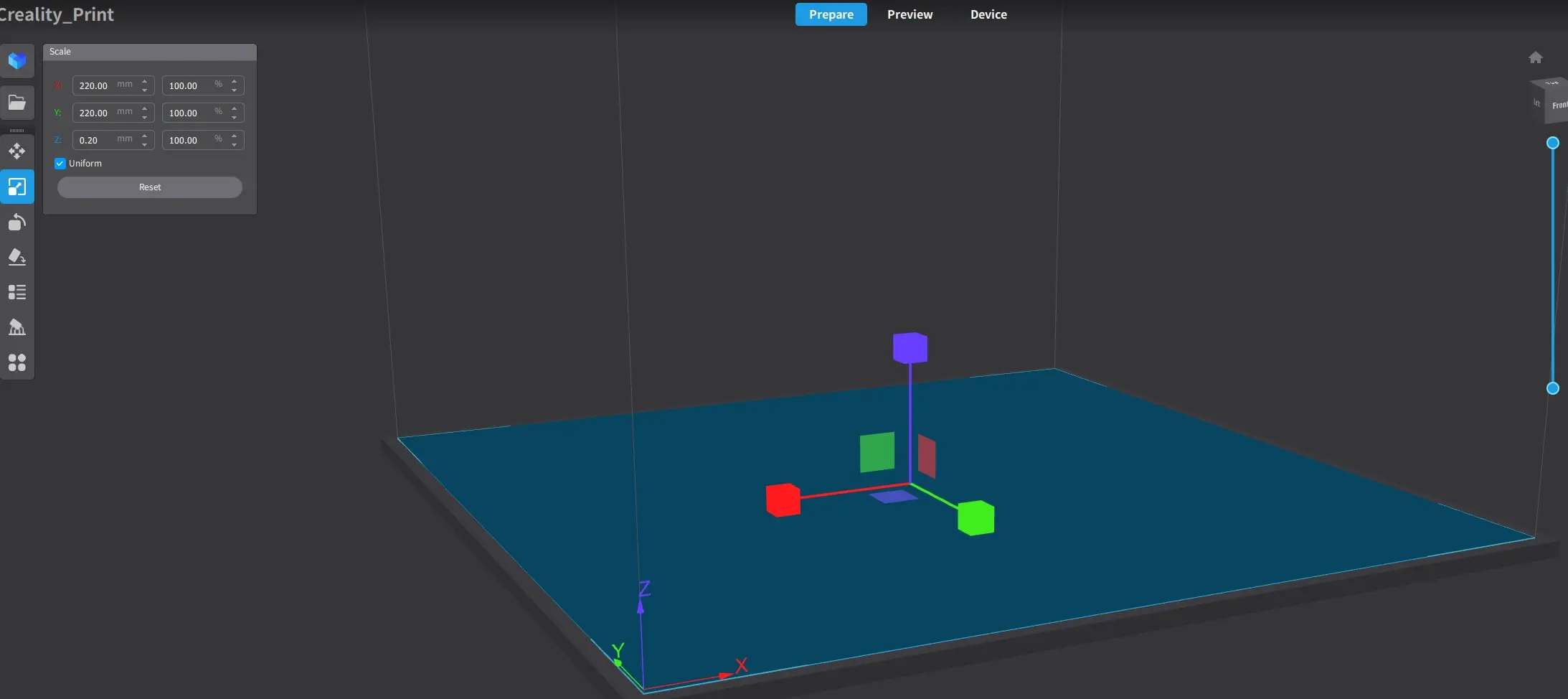Click the blue model cube icon
Screen dimensions: 1568x699
tap(17, 61)
